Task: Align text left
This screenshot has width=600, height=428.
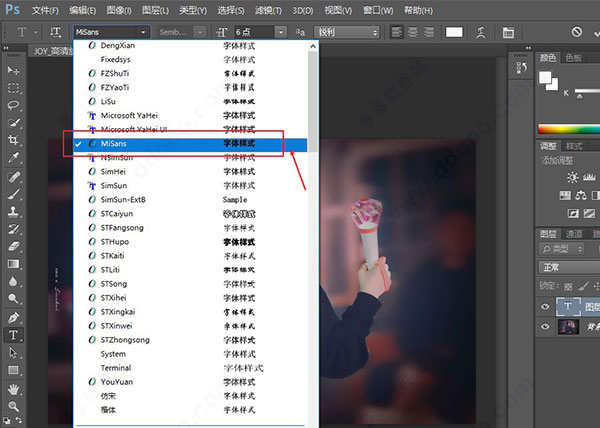Action: click(397, 32)
